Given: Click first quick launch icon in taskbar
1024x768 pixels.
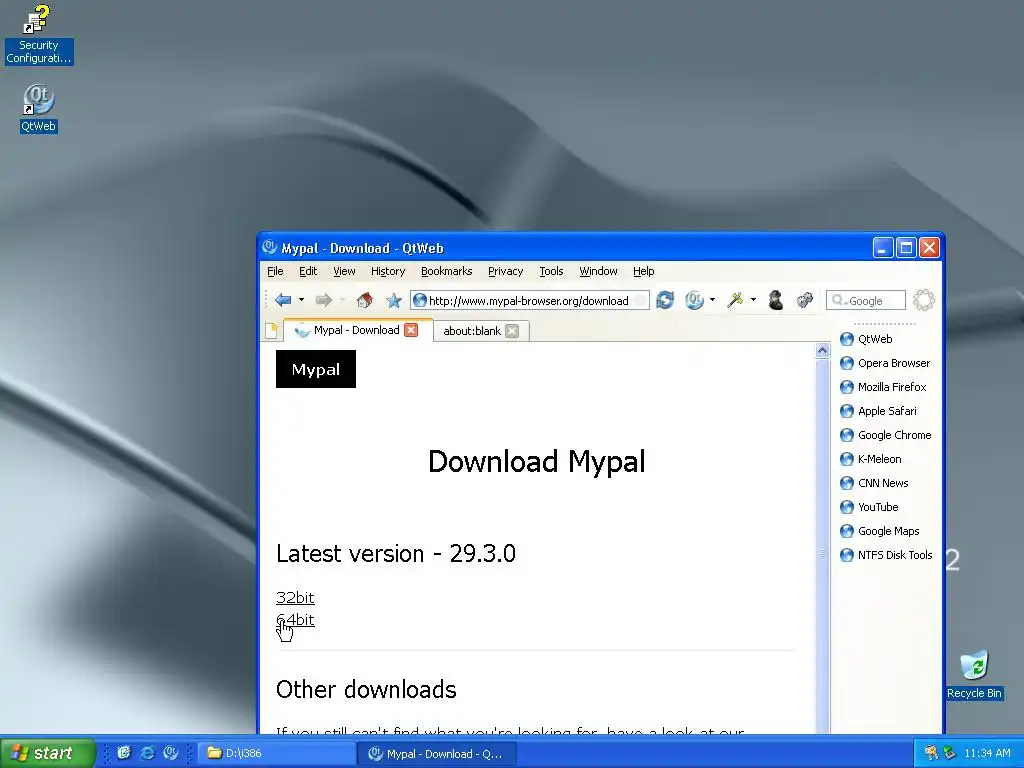Looking at the screenshot, I should point(123,753).
